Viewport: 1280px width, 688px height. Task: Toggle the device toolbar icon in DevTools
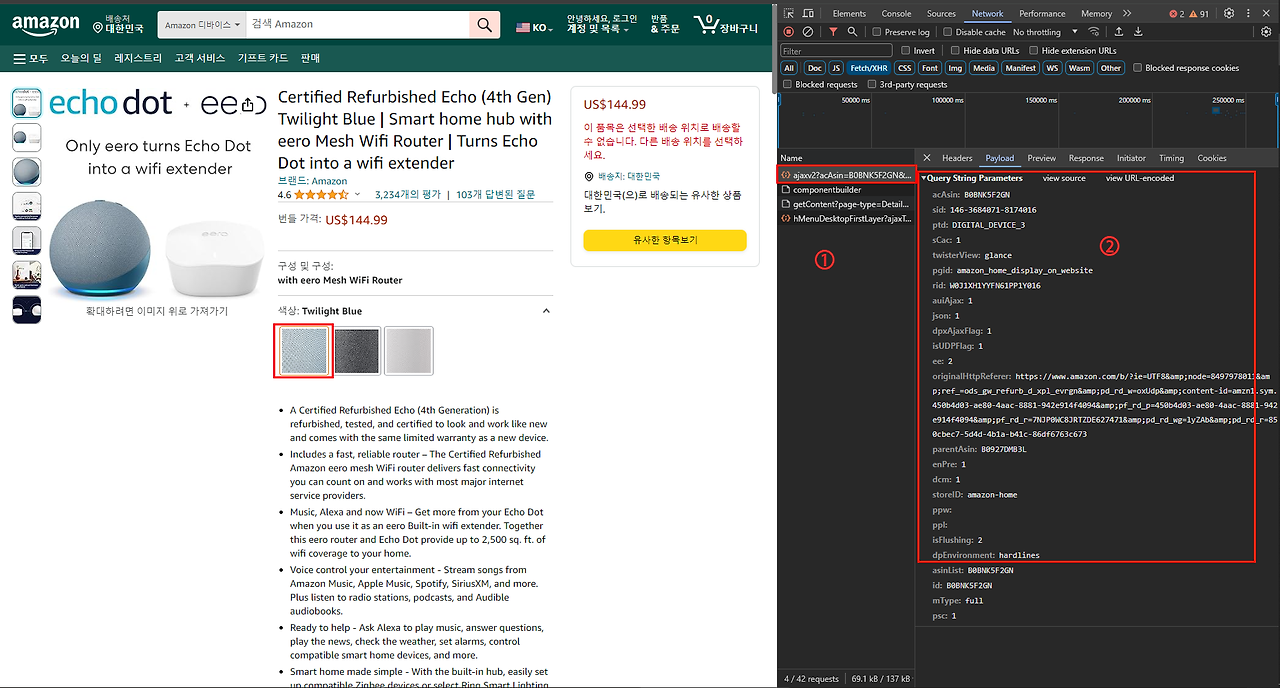(x=809, y=13)
